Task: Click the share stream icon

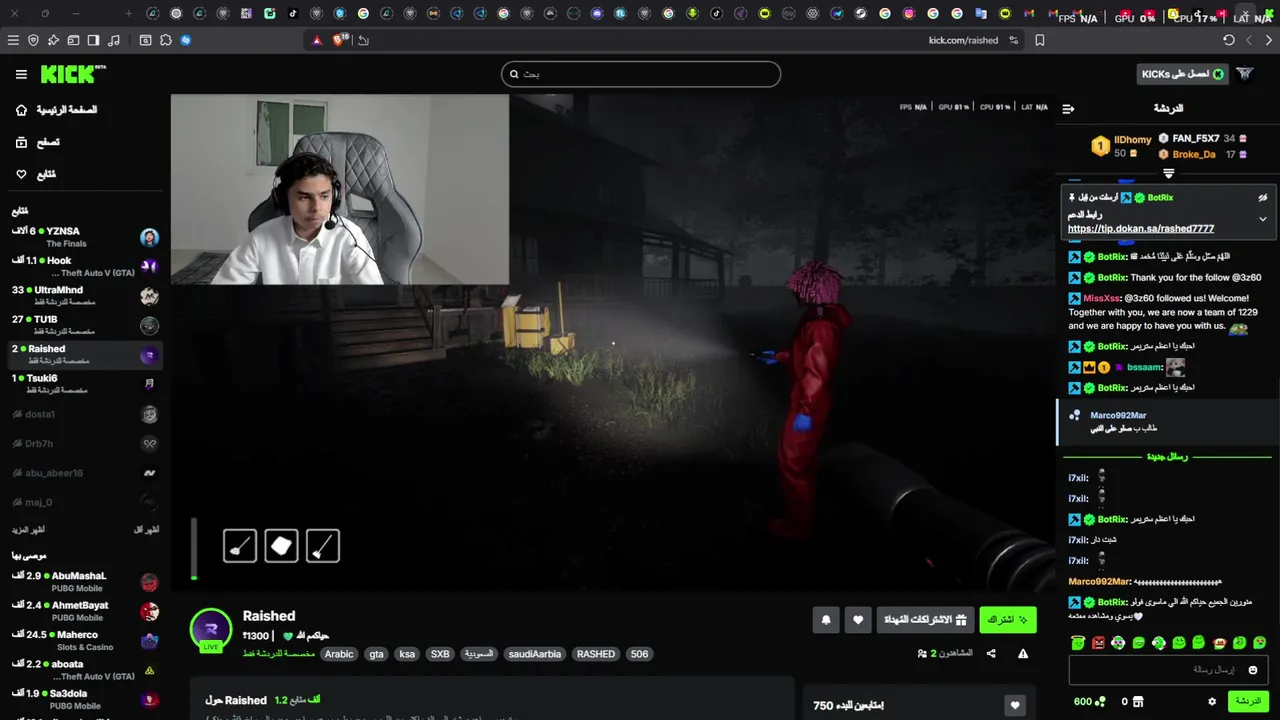Action: tap(991, 654)
